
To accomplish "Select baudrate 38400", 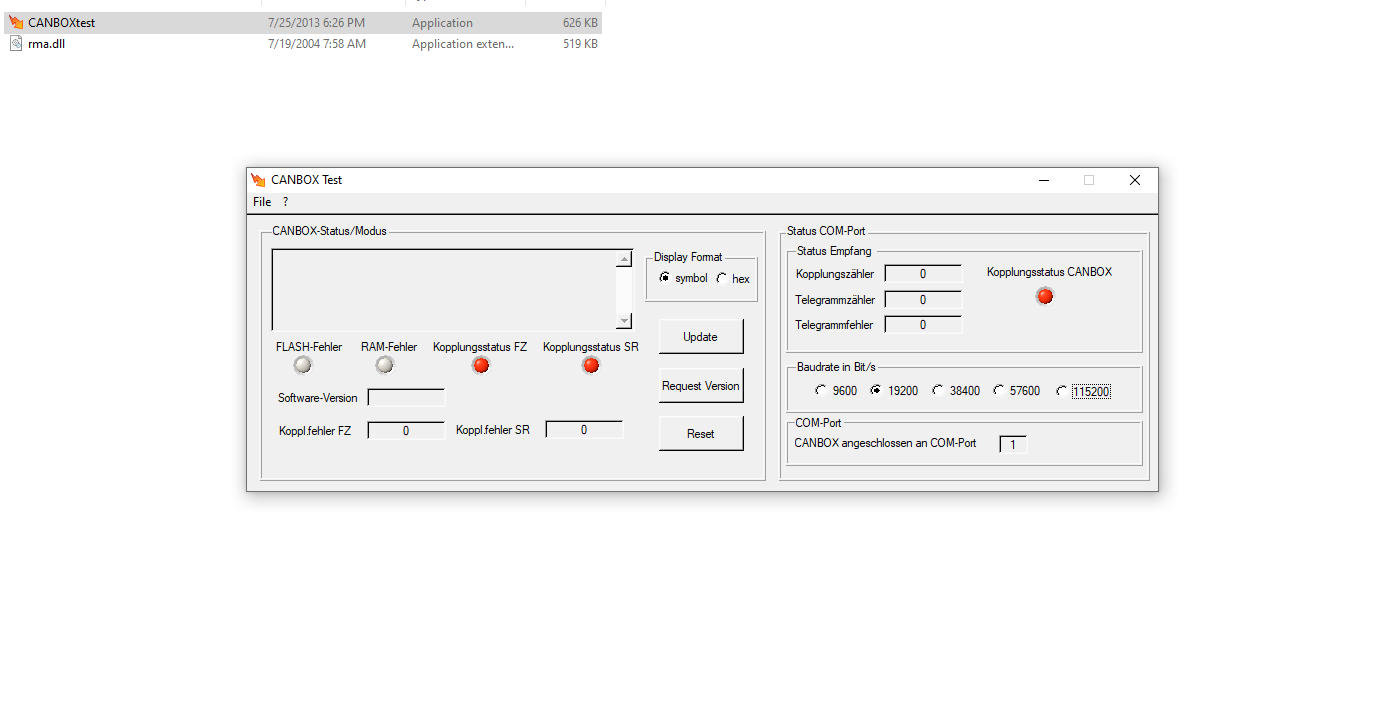I will coord(937,390).
